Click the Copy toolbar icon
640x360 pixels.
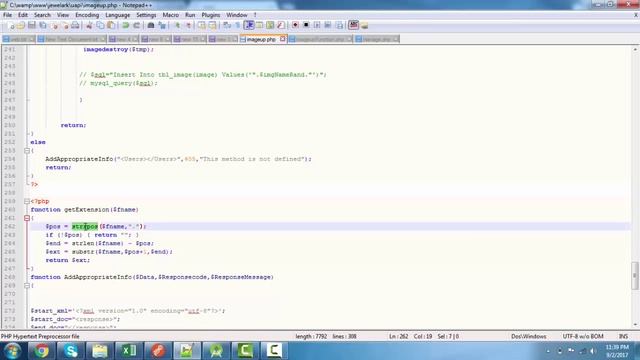click(x=100, y=25)
